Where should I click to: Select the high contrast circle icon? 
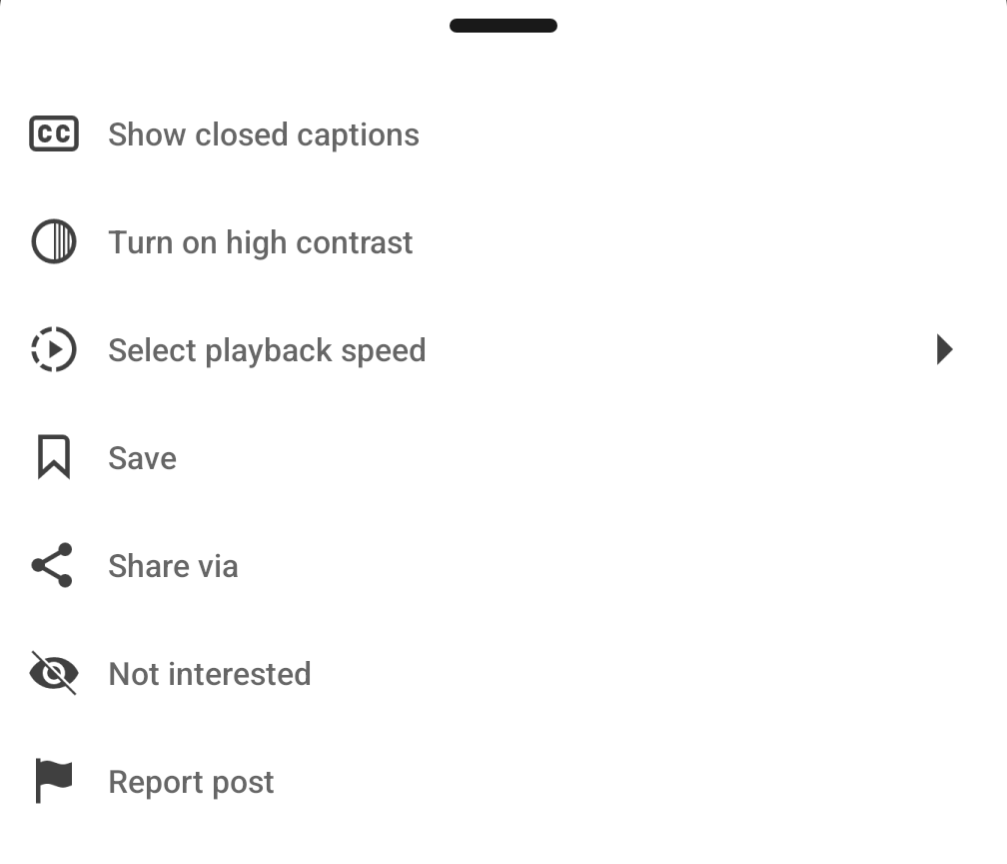click(55, 241)
